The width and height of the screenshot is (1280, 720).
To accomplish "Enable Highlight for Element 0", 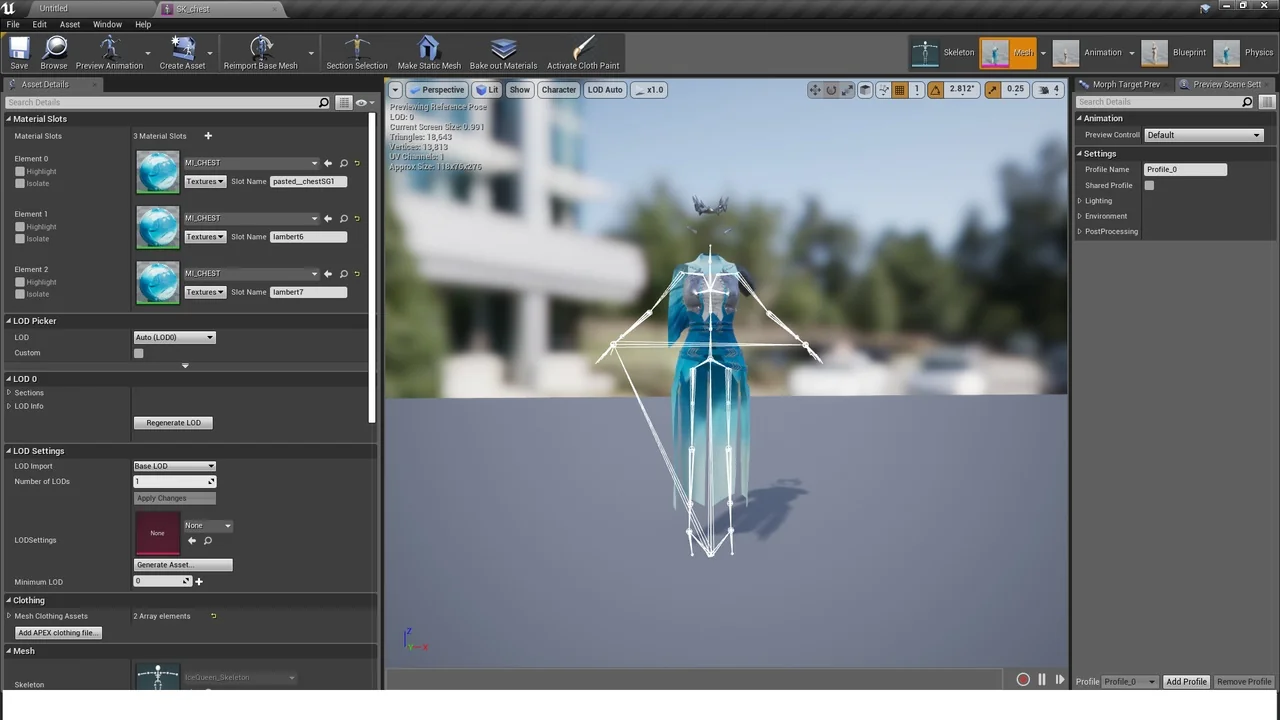I will pyautogui.click(x=19, y=171).
